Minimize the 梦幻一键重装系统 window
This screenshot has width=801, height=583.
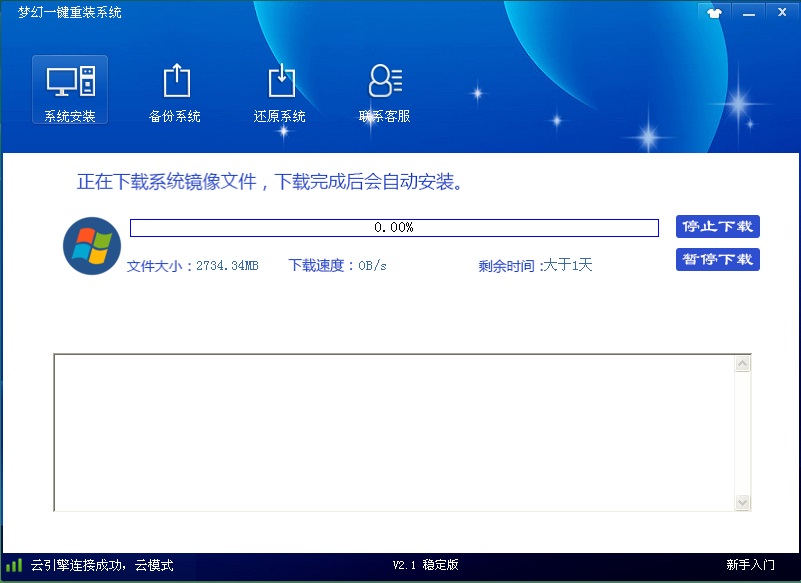click(x=749, y=12)
